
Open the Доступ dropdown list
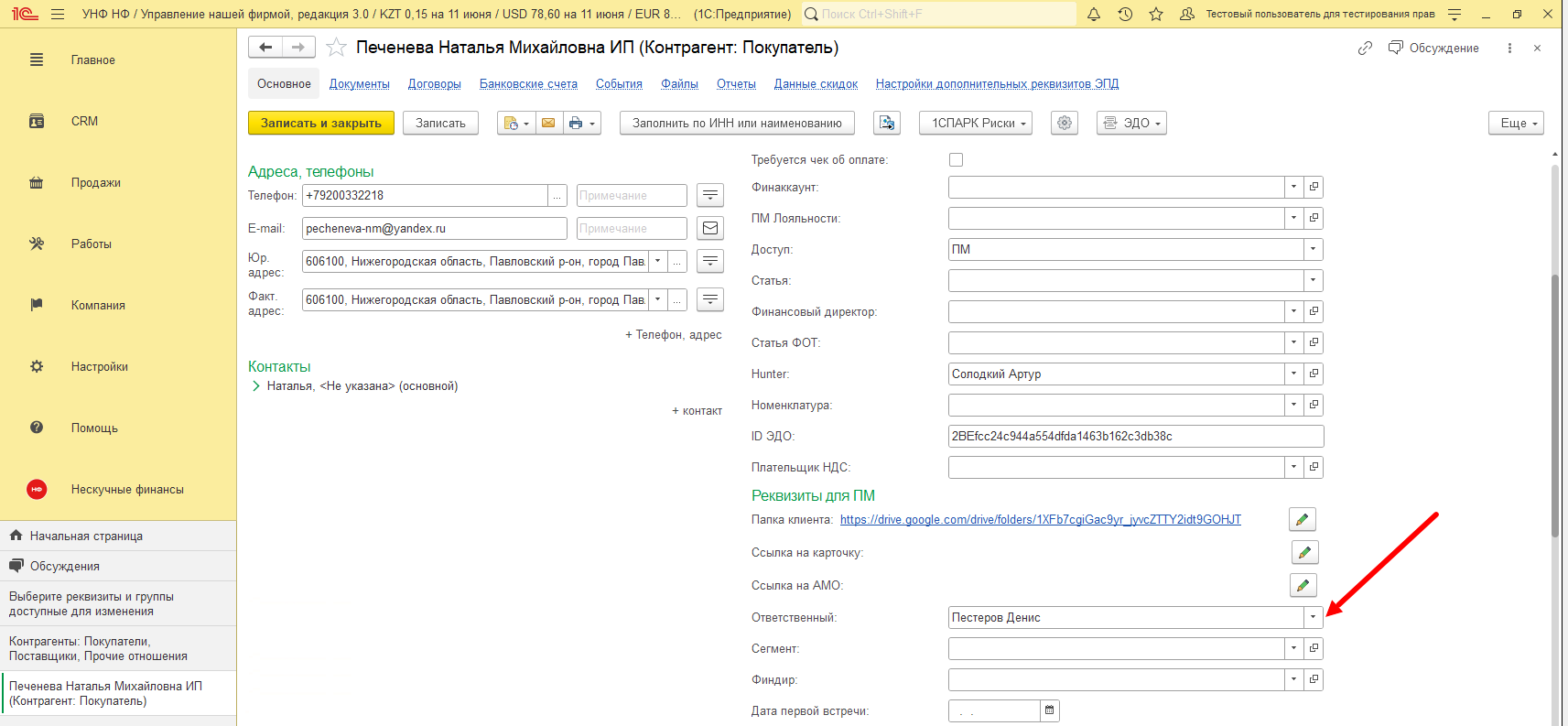(1313, 249)
